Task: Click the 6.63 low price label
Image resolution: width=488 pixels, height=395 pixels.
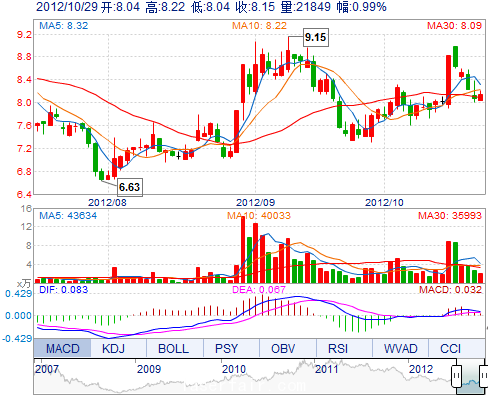Action: pos(130,187)
